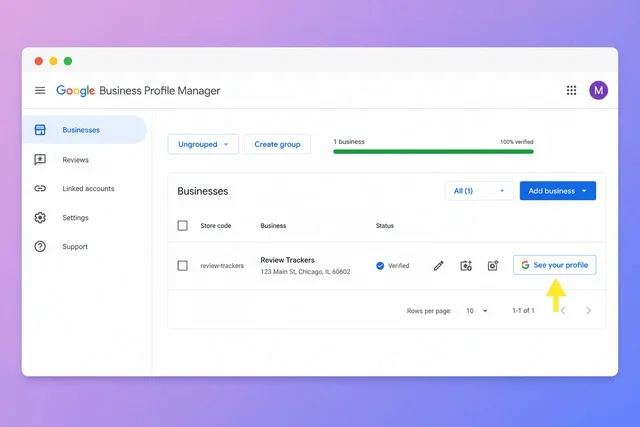Click the Review Trackers business name
This screenshot has width=640, height=427.
pos(287,260)
